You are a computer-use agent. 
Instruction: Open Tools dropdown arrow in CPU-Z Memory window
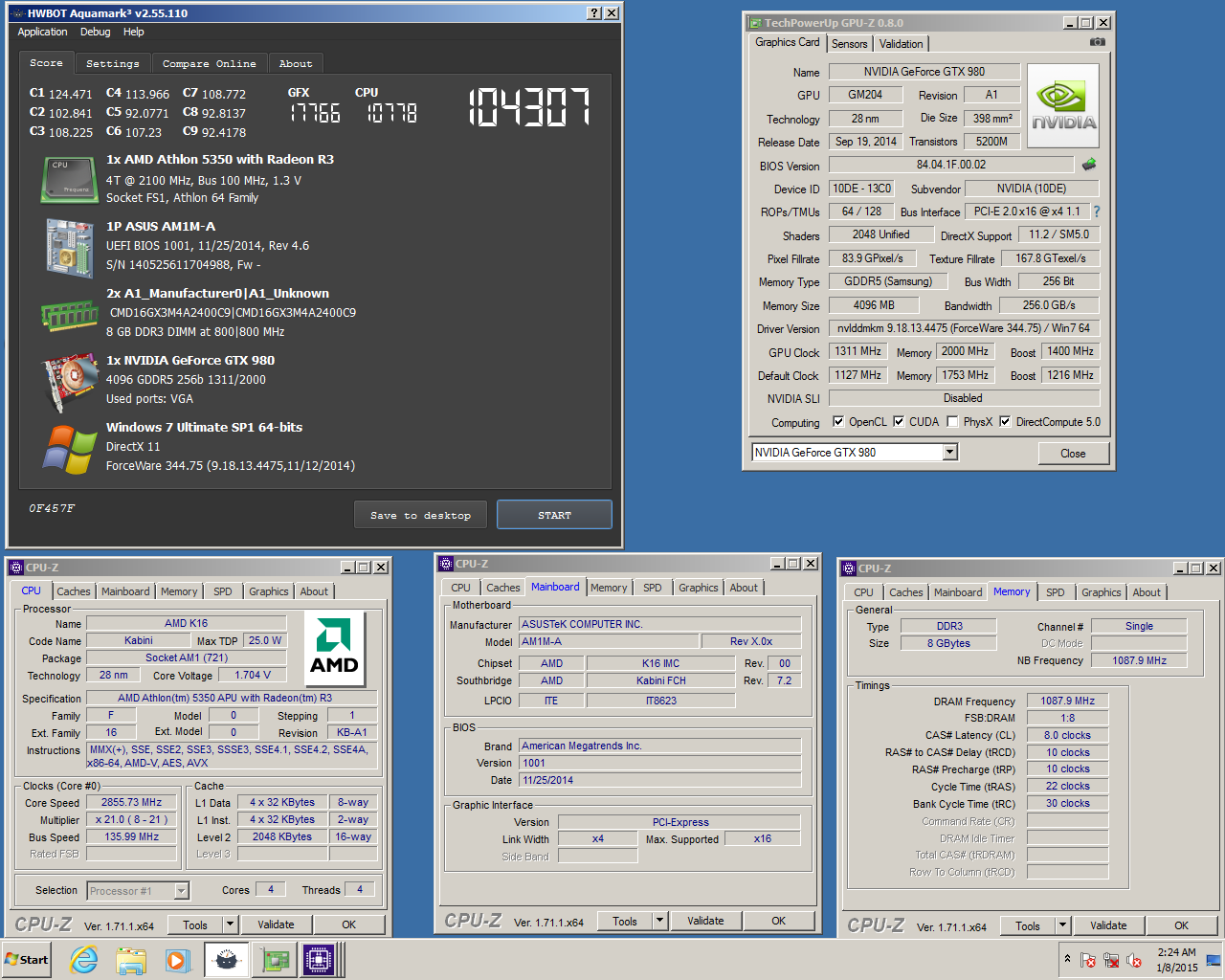tap(1062, 925)
